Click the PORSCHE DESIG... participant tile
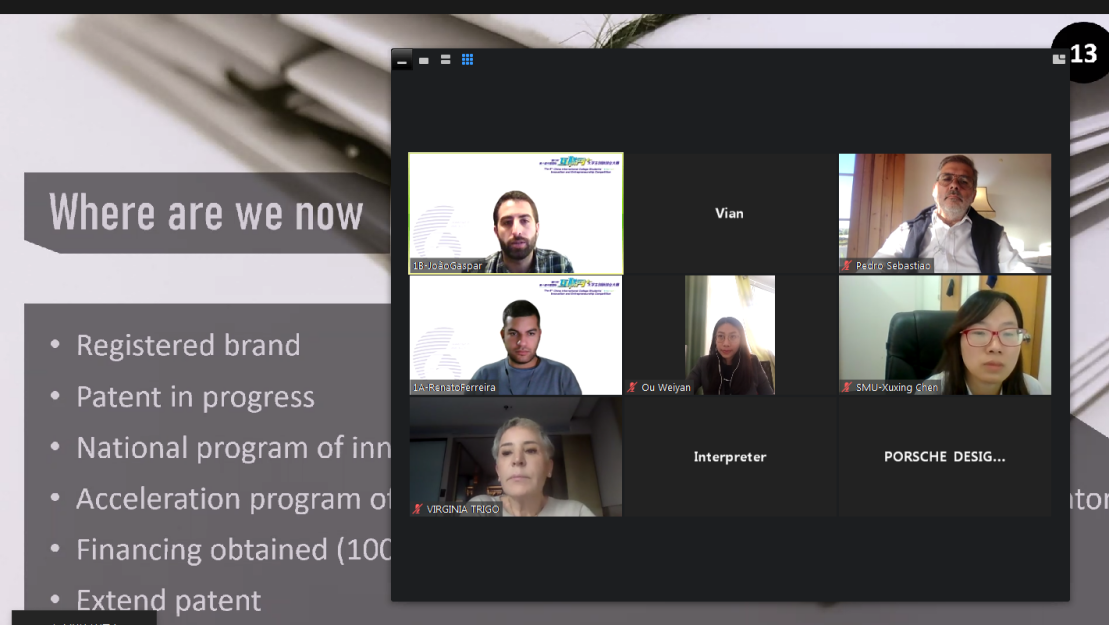 coord(945,457)
